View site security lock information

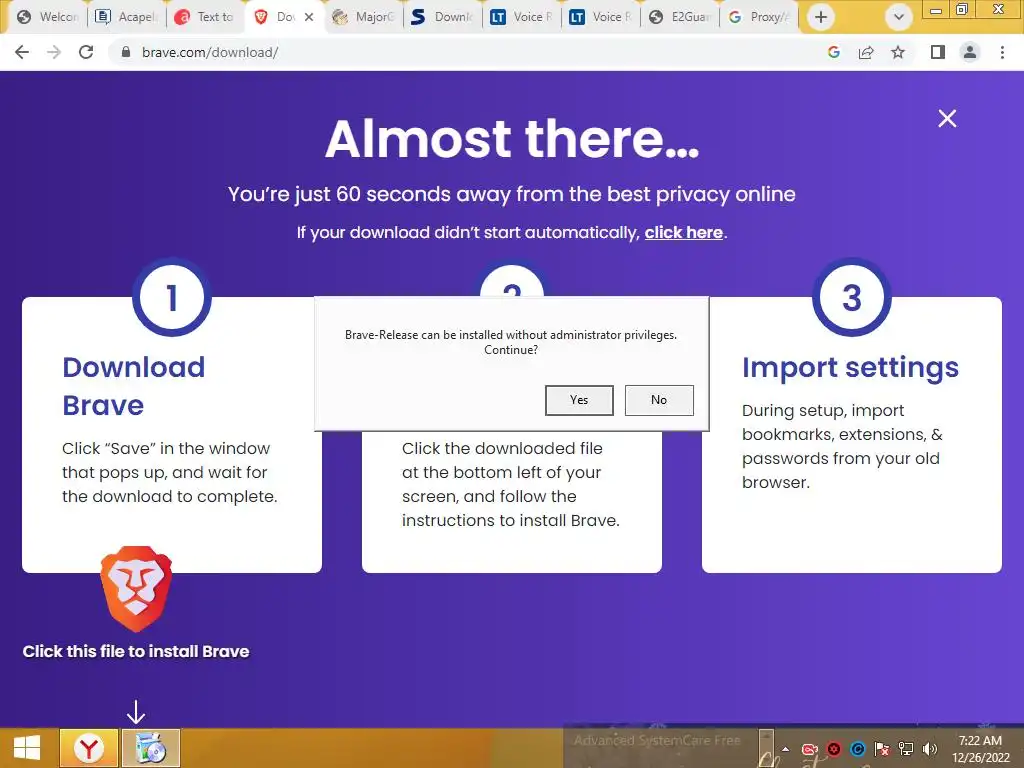pos(126,52)
